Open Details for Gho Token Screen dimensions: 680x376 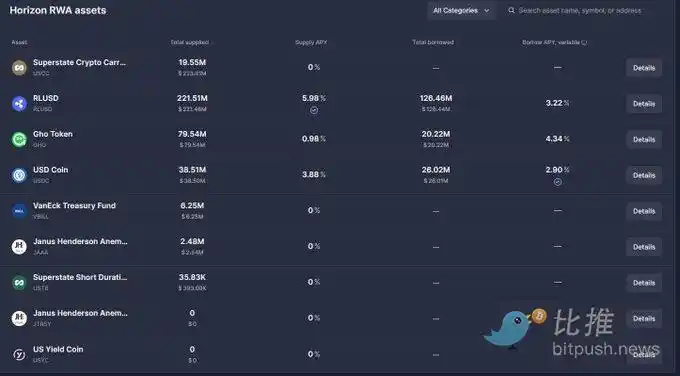(x=644, y=140)
